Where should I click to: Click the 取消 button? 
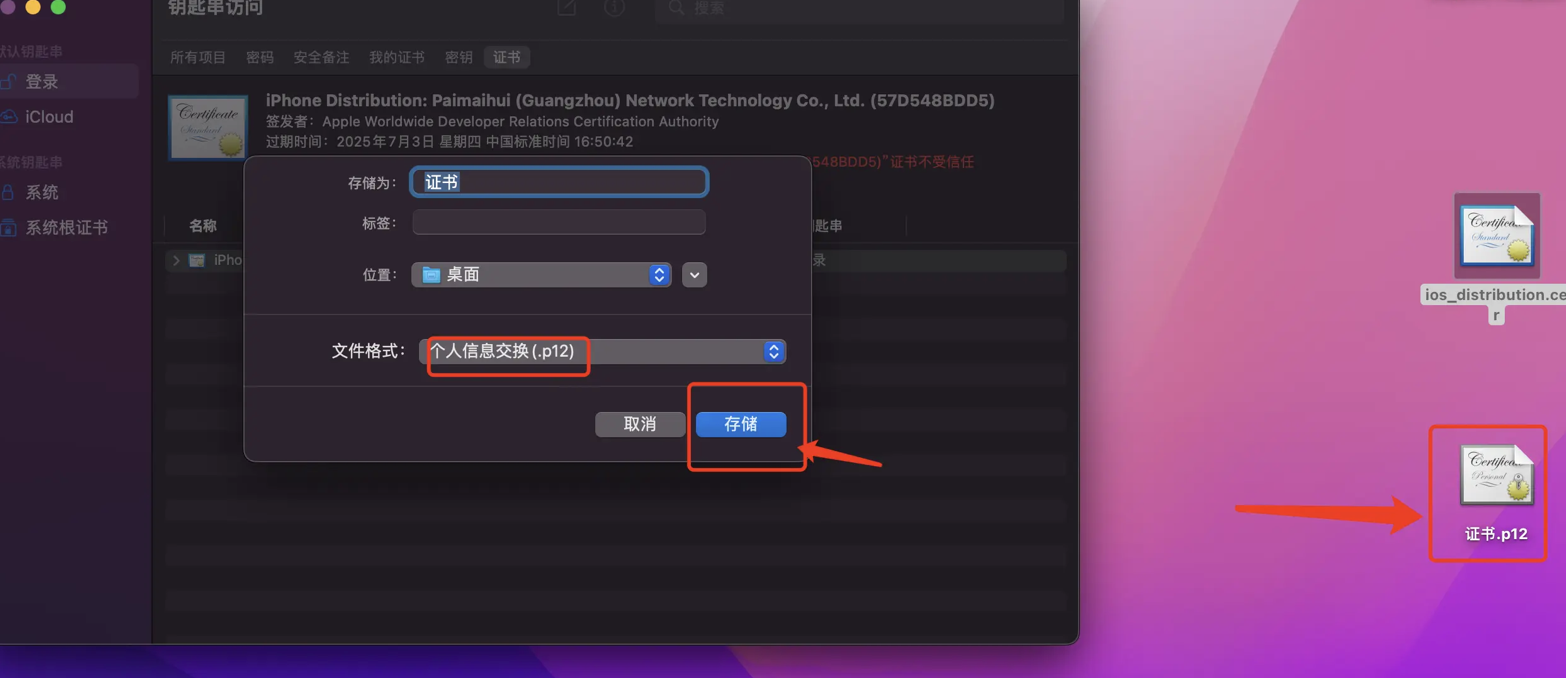click(x=640, y=424)
